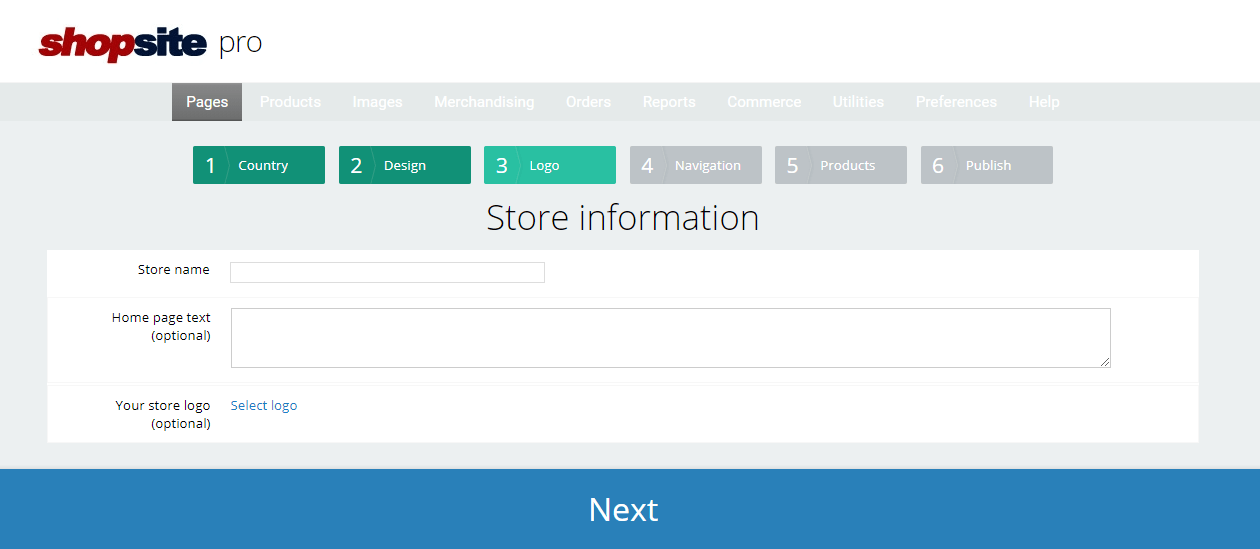
Task: Jump to wizard step 5 Products
Action: click(841, 165)
